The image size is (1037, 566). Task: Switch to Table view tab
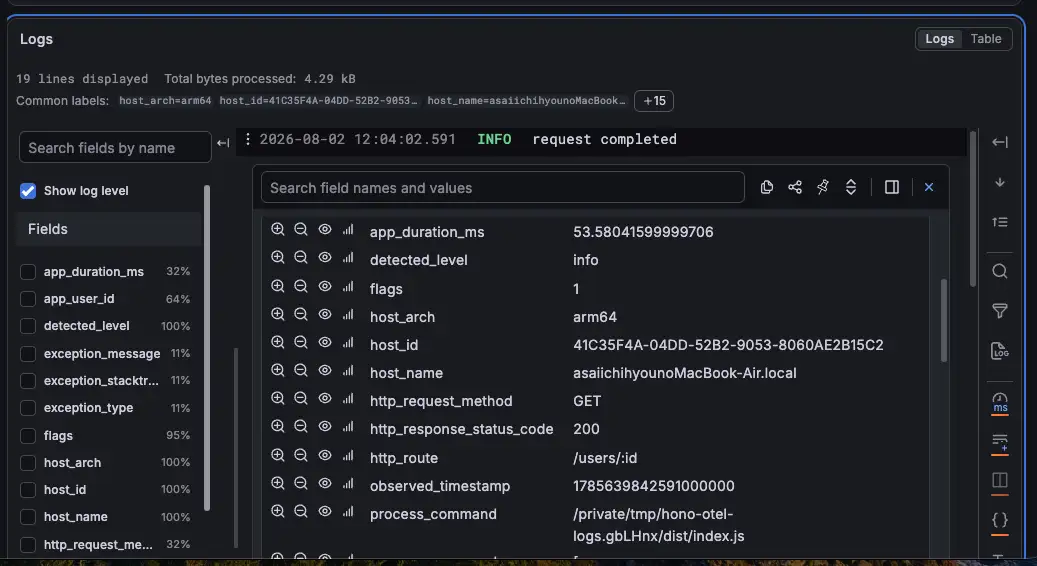985,38
